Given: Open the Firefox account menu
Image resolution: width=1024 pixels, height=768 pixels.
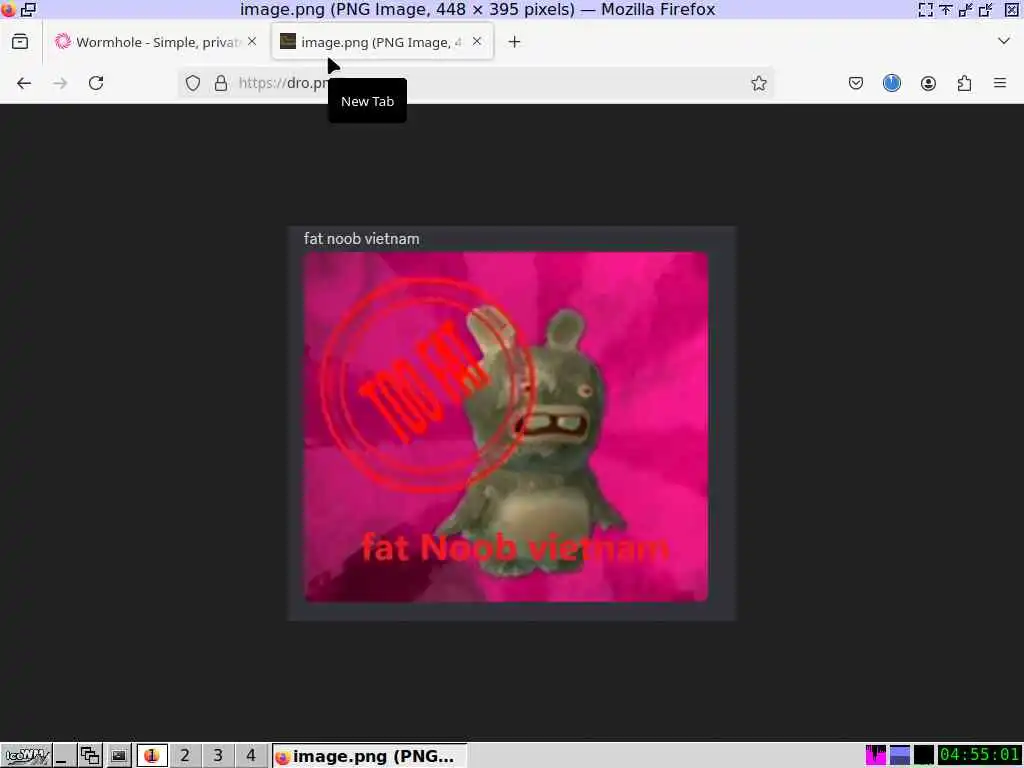Looking at the screenshot, I should [928, 83].
